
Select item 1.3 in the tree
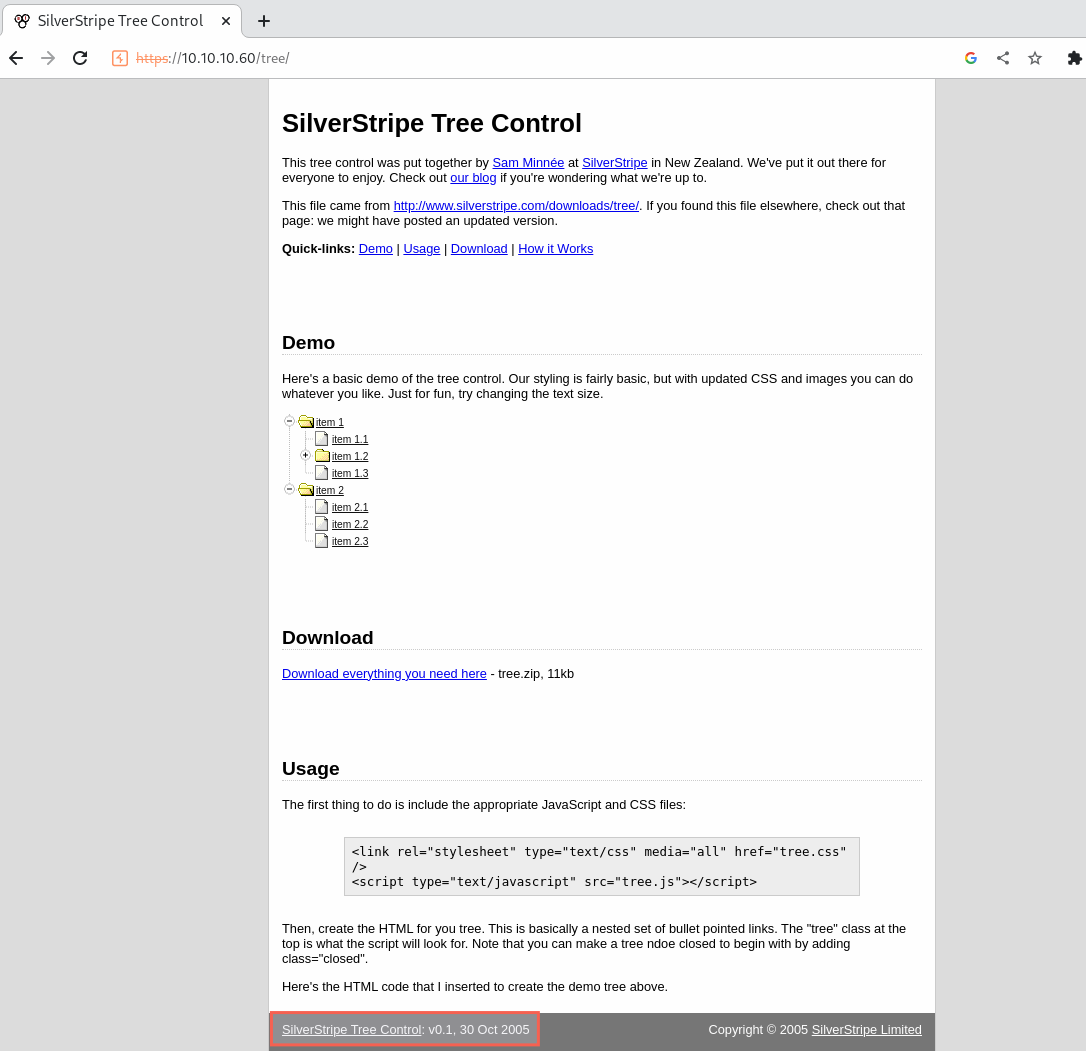click(350, 473)
